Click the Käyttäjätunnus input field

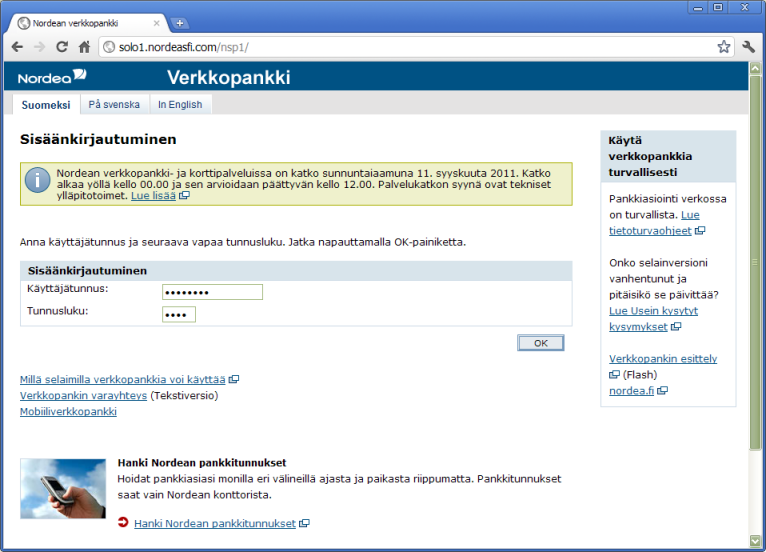[x=212, y=292]
